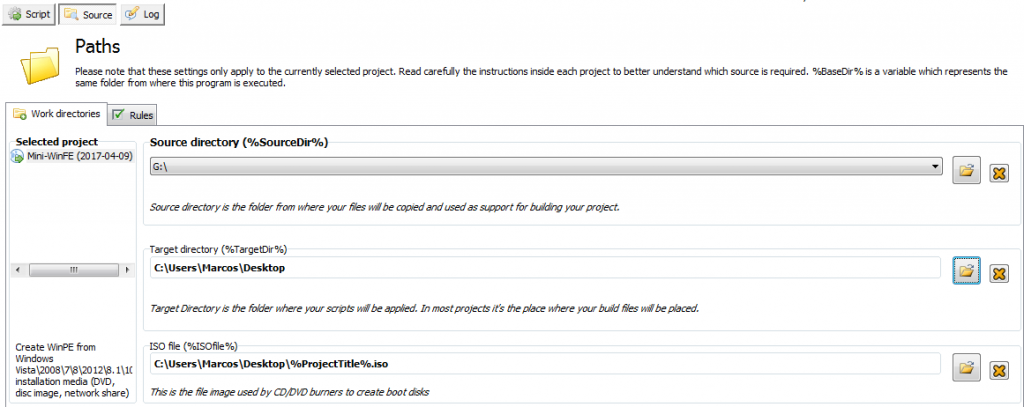Image resolution: width=1024 pixels, height=407 pixels.
Task: Open the Source directory dropdown arrow
Action: point(933,167)
